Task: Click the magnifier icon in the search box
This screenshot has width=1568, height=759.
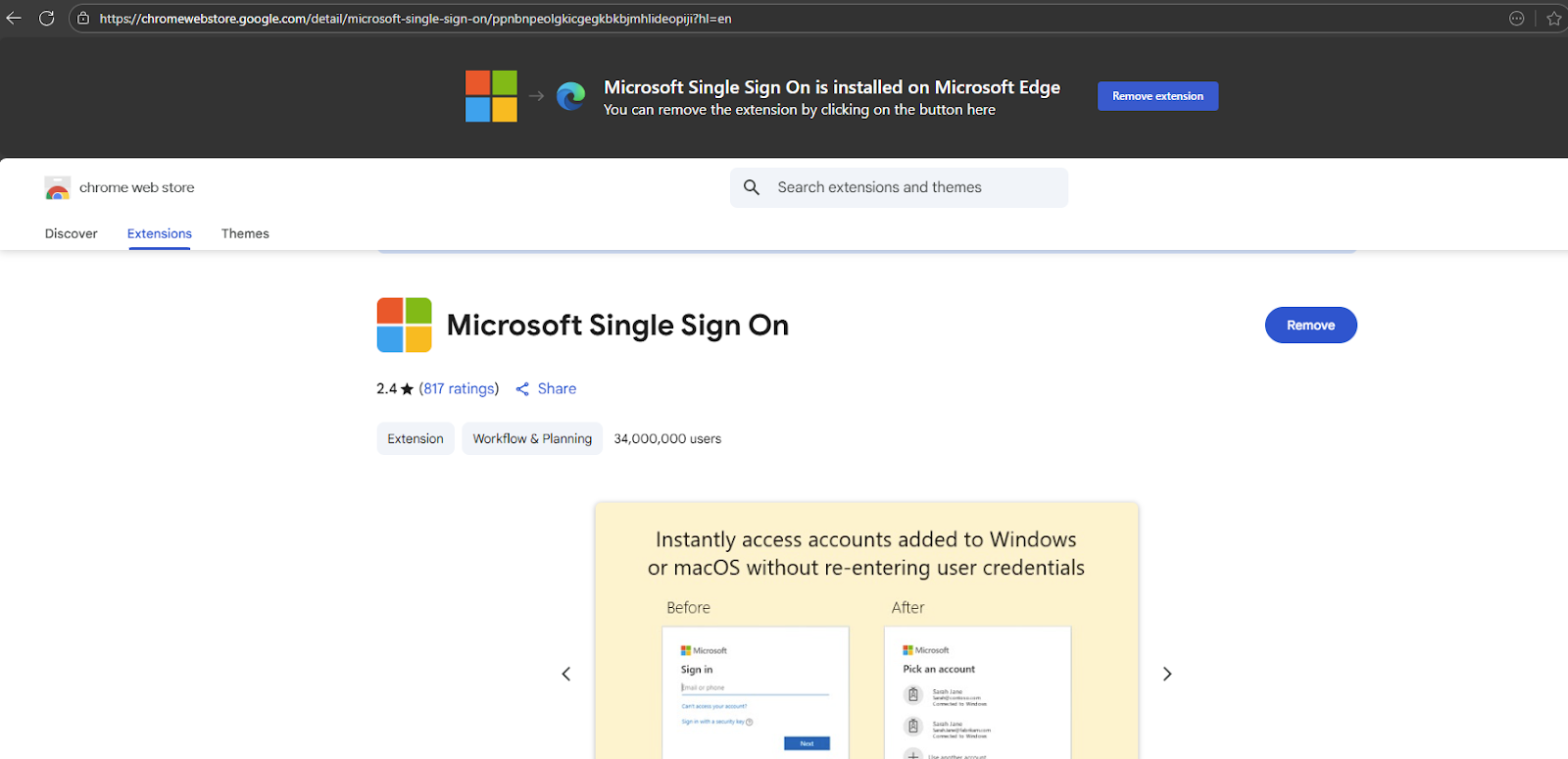Action: pos(752,187)
